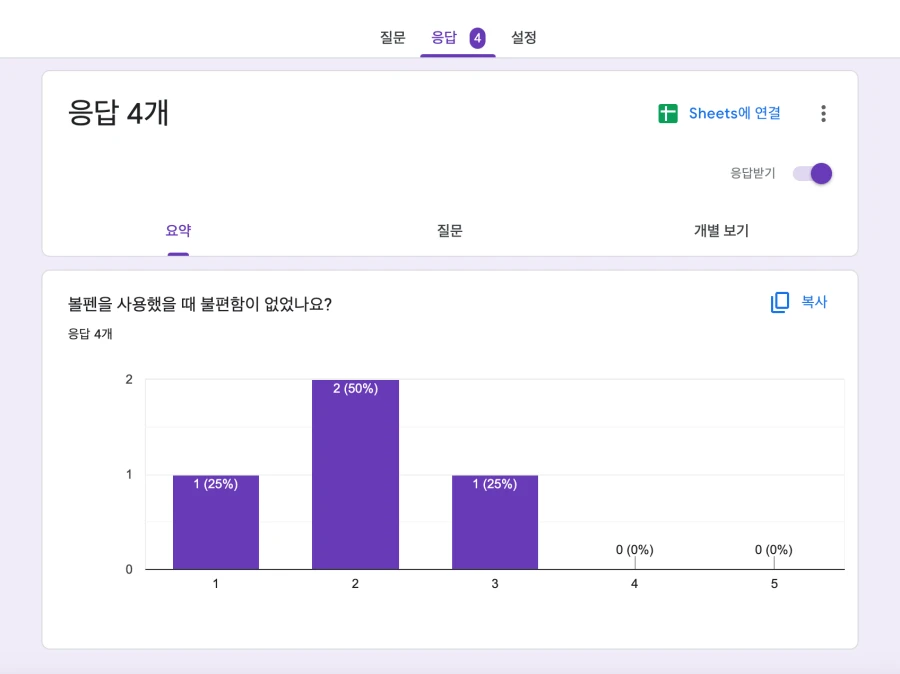Click the Sheets에 연결 link
The width and height of the screenshot is (900, 674).
point(733,113)
